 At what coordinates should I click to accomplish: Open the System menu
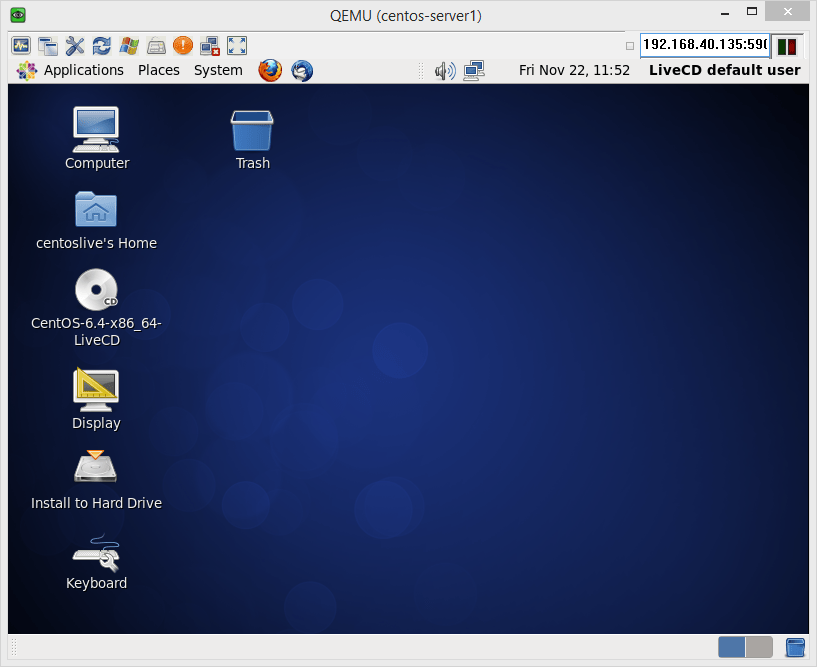pyautogui.click(x=218, y=70)
